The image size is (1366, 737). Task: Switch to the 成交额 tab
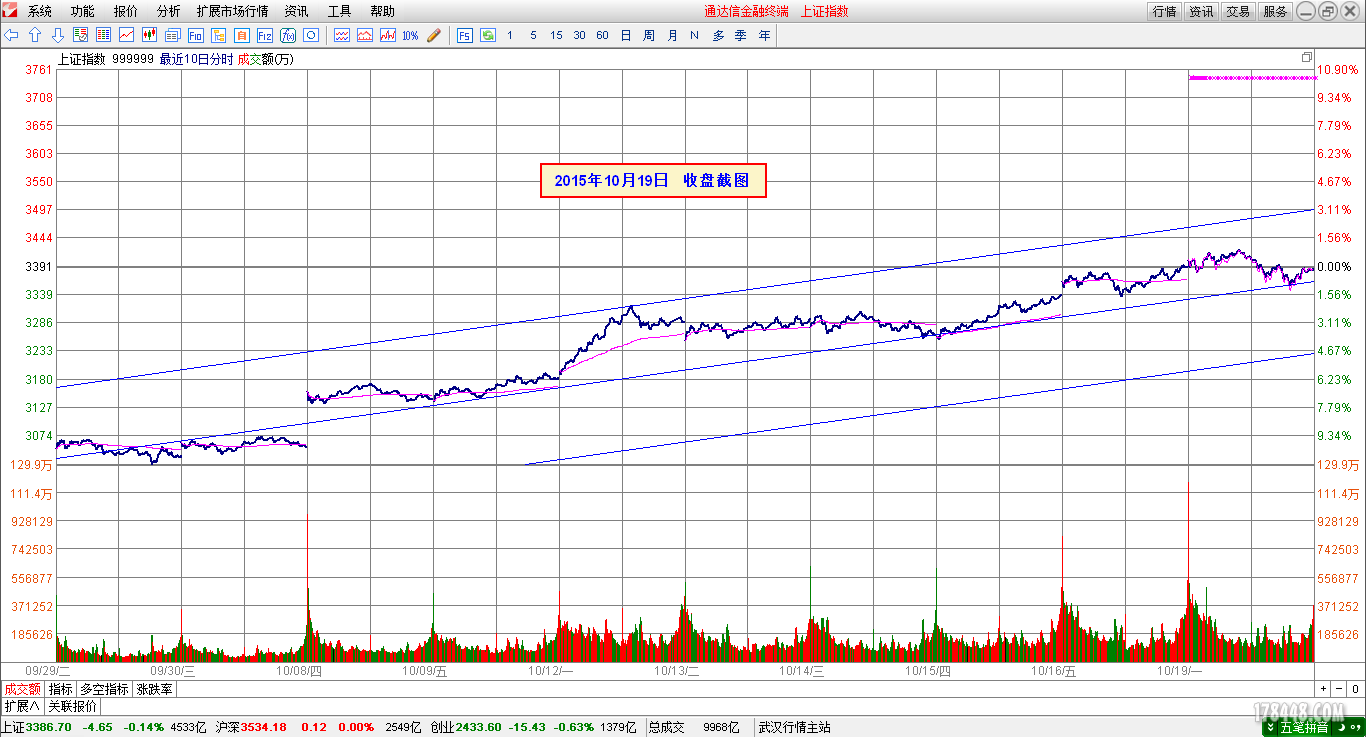point(22,689)
